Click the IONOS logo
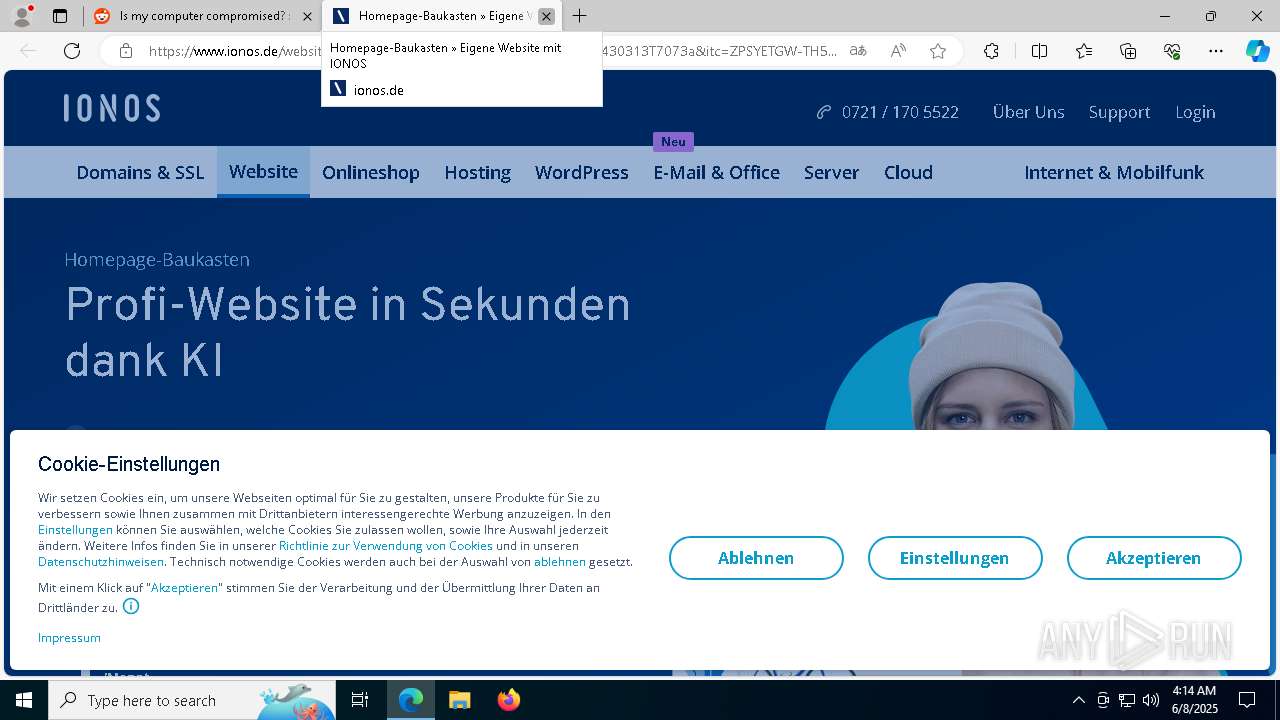1280x720 pixels. click(x=112, y=108)
